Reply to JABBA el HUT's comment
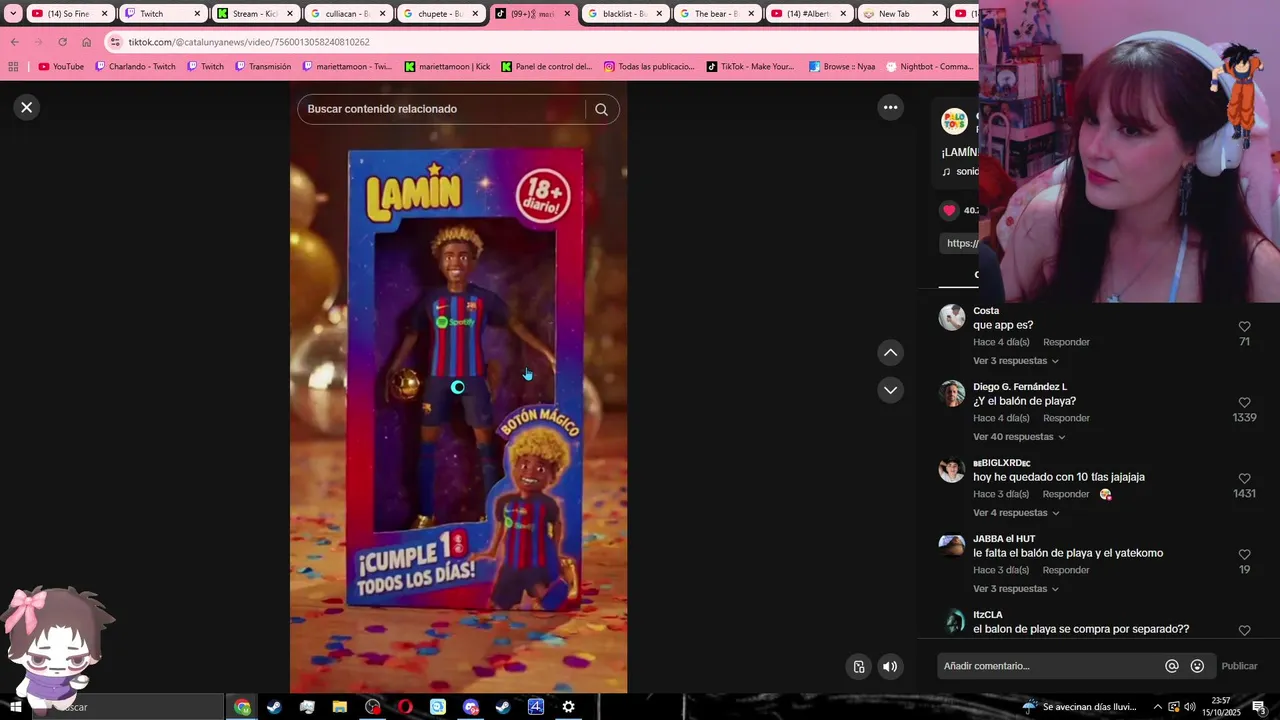Viewport: 1280px width, 720px height. tap(1066, 570)
